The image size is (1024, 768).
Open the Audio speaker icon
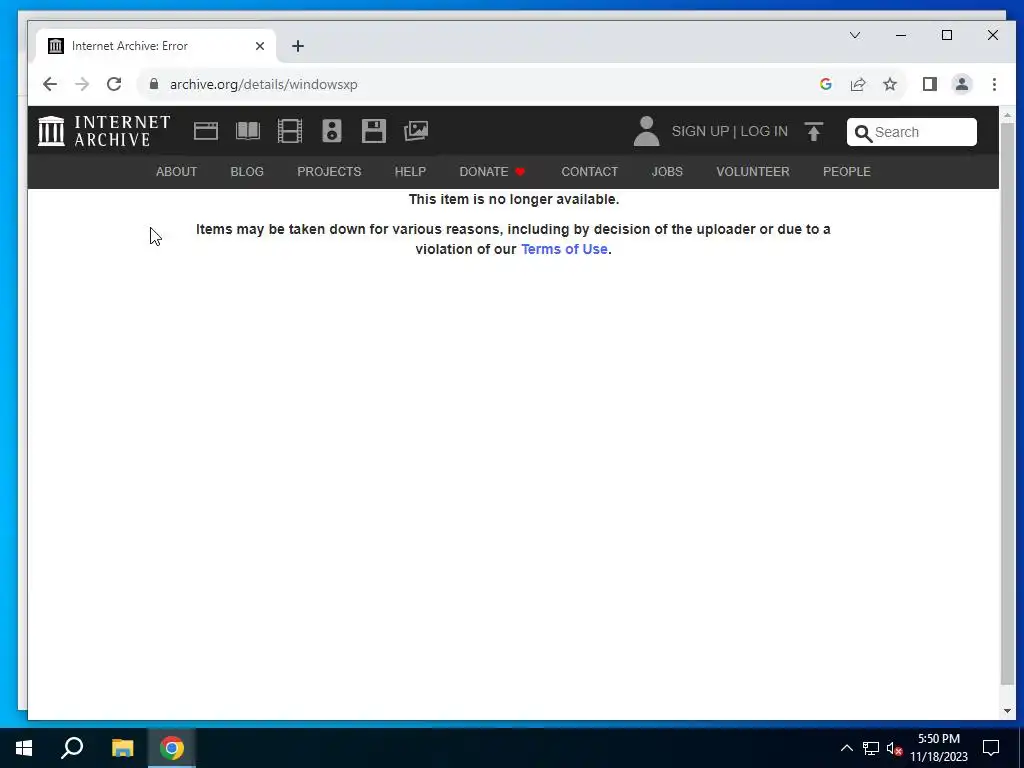pos(332,131)
